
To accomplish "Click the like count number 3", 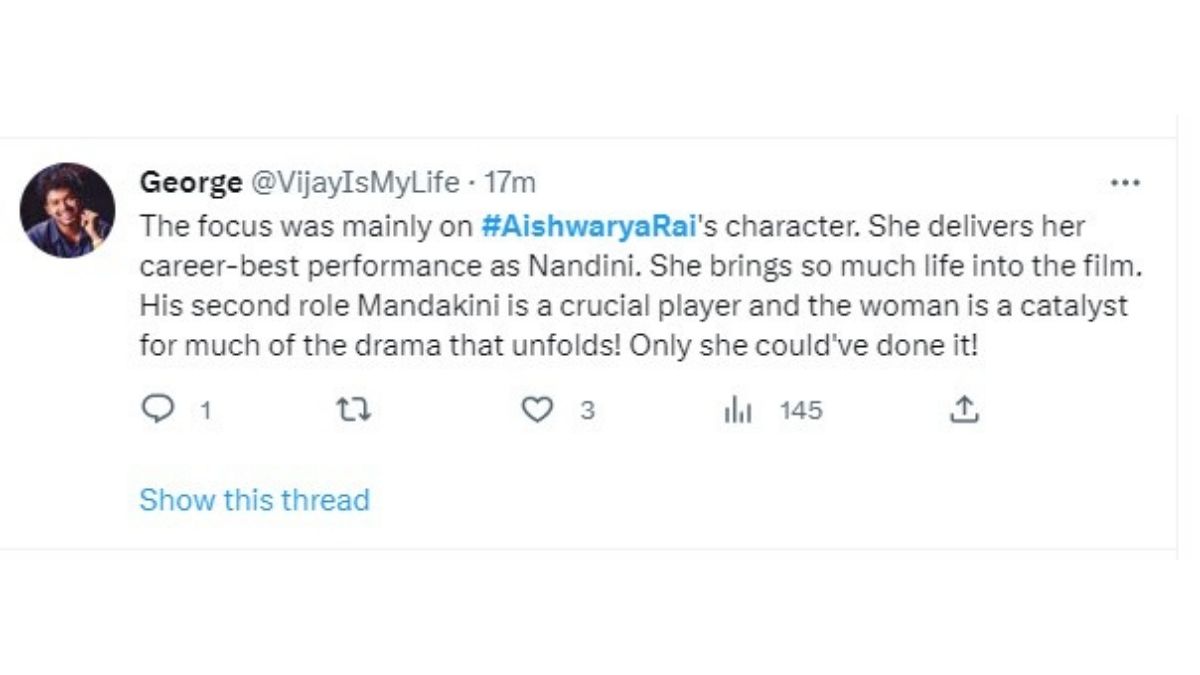I will tap(588, 411).
